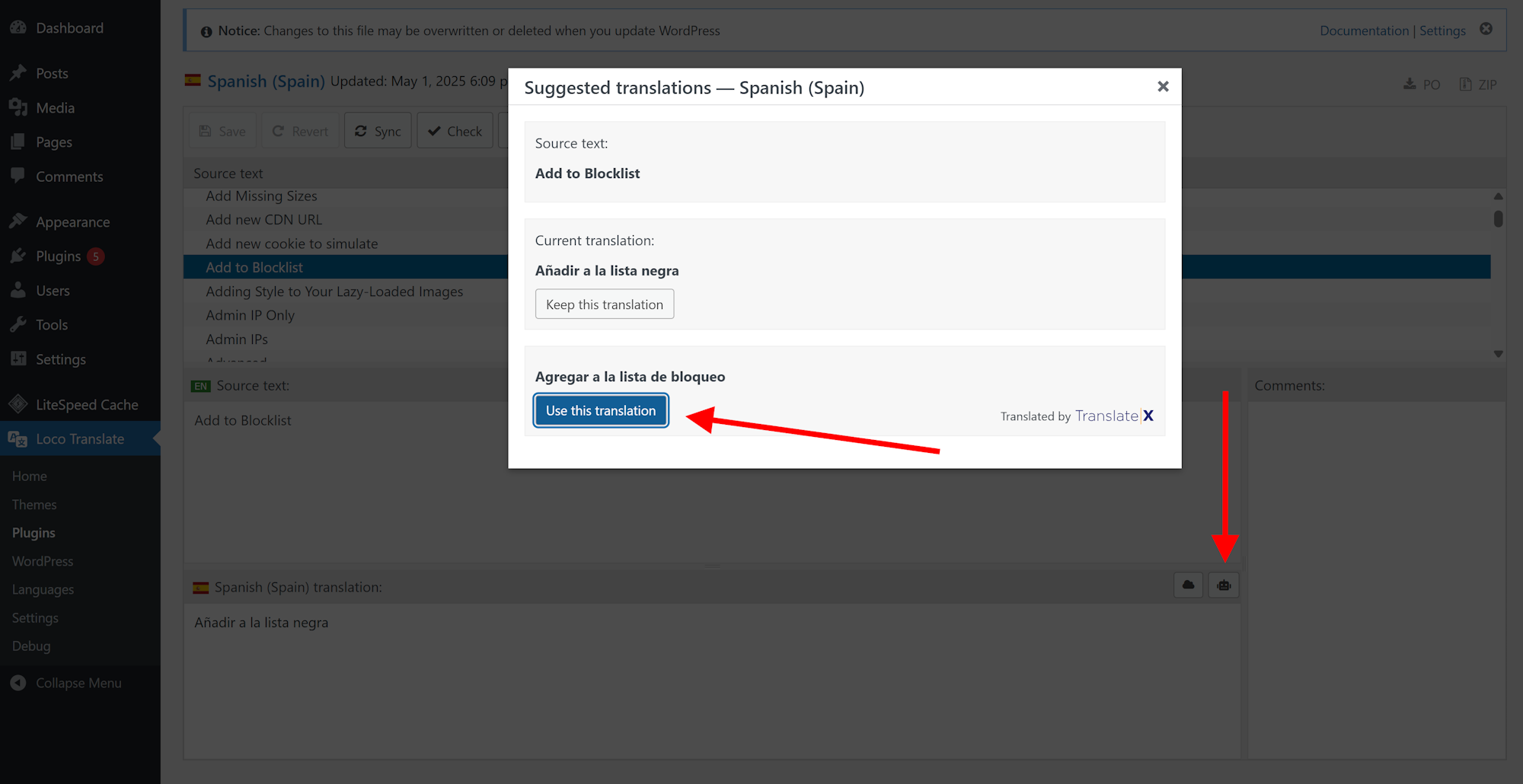Click the robot auto-translate icon
1523x784 pixels.
pyautogui.click(x=1224, y=585)
